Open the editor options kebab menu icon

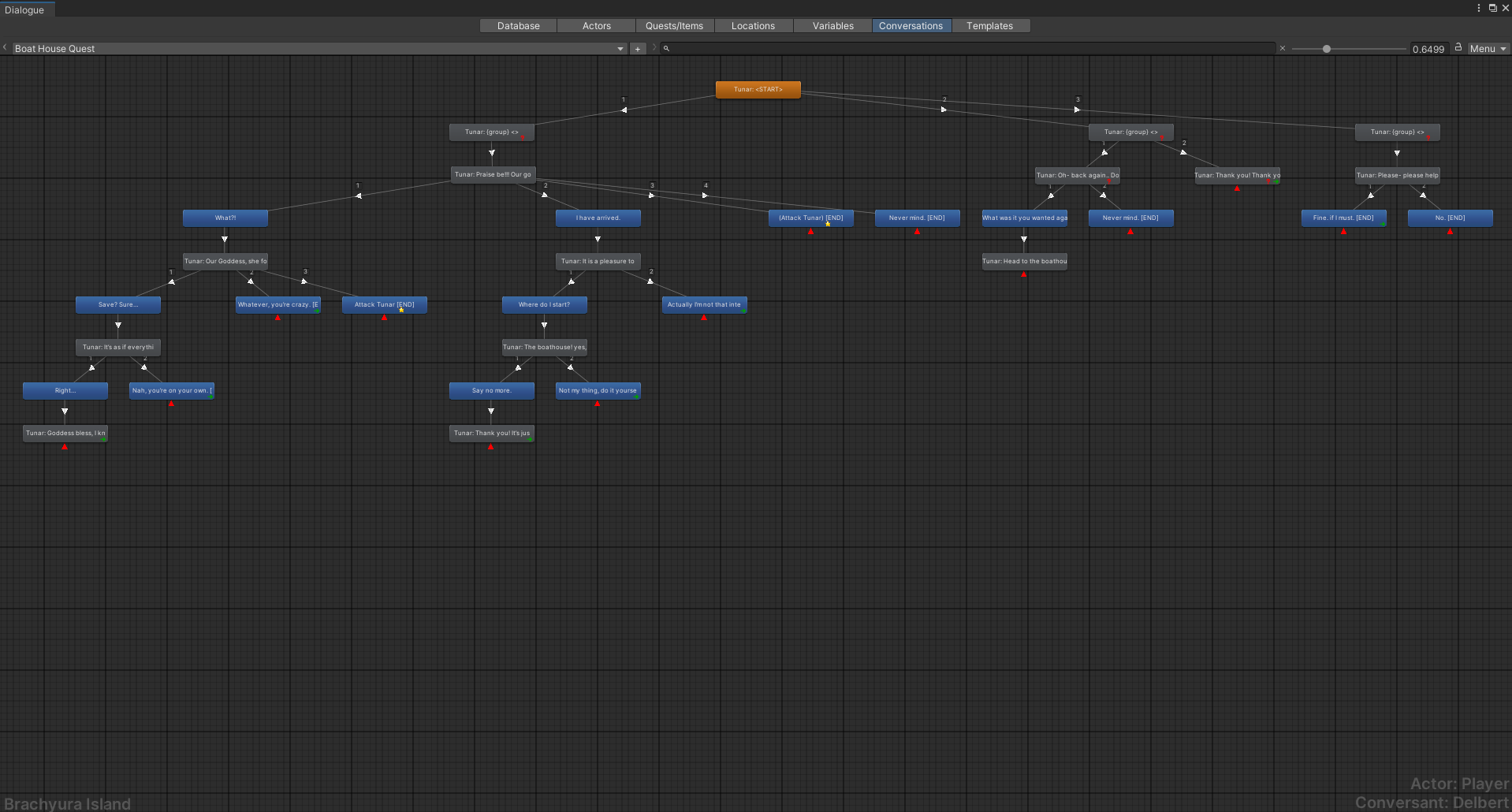[x=1478, y=8]
